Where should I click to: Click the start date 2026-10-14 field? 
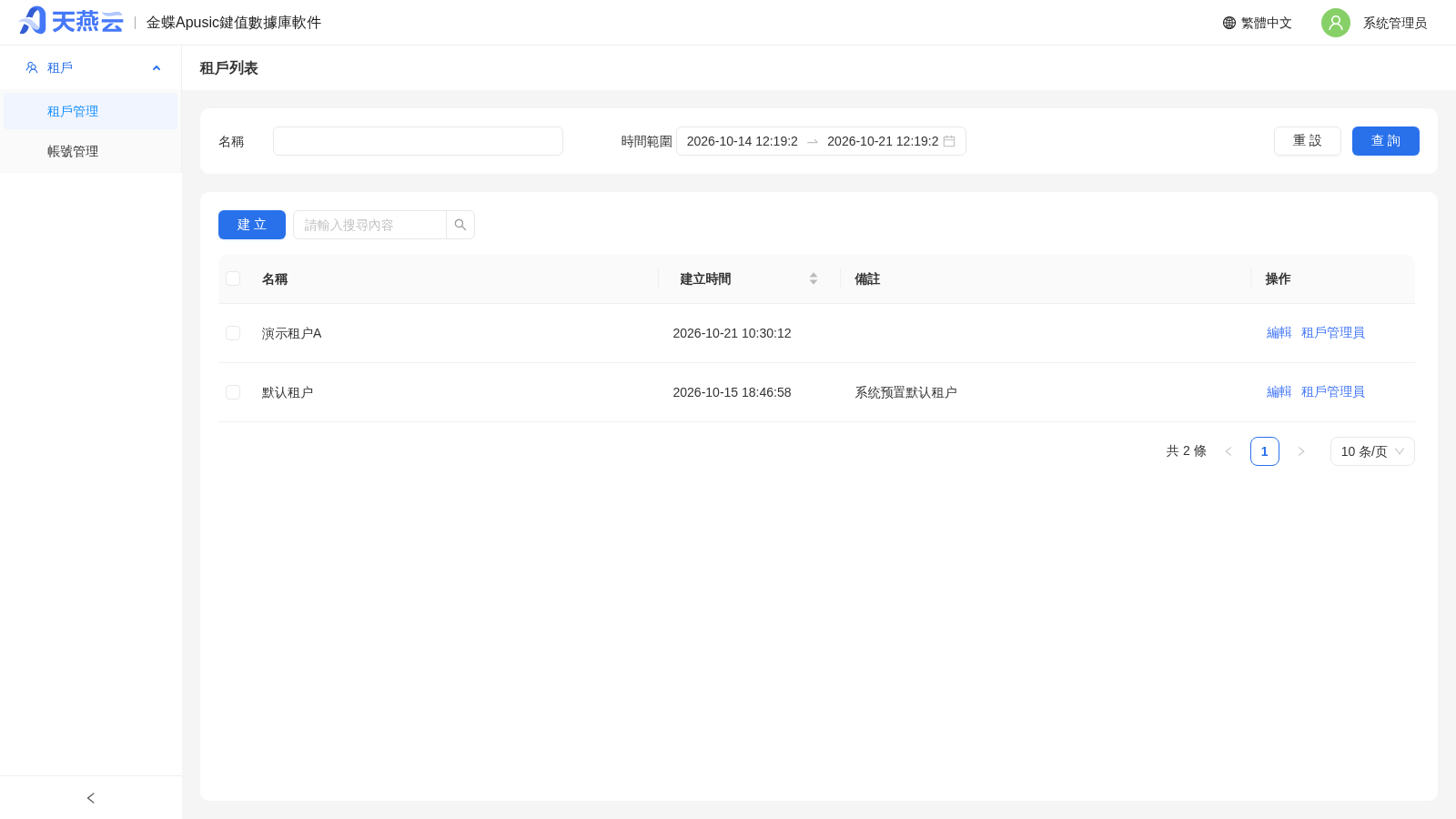pos(743,141)
